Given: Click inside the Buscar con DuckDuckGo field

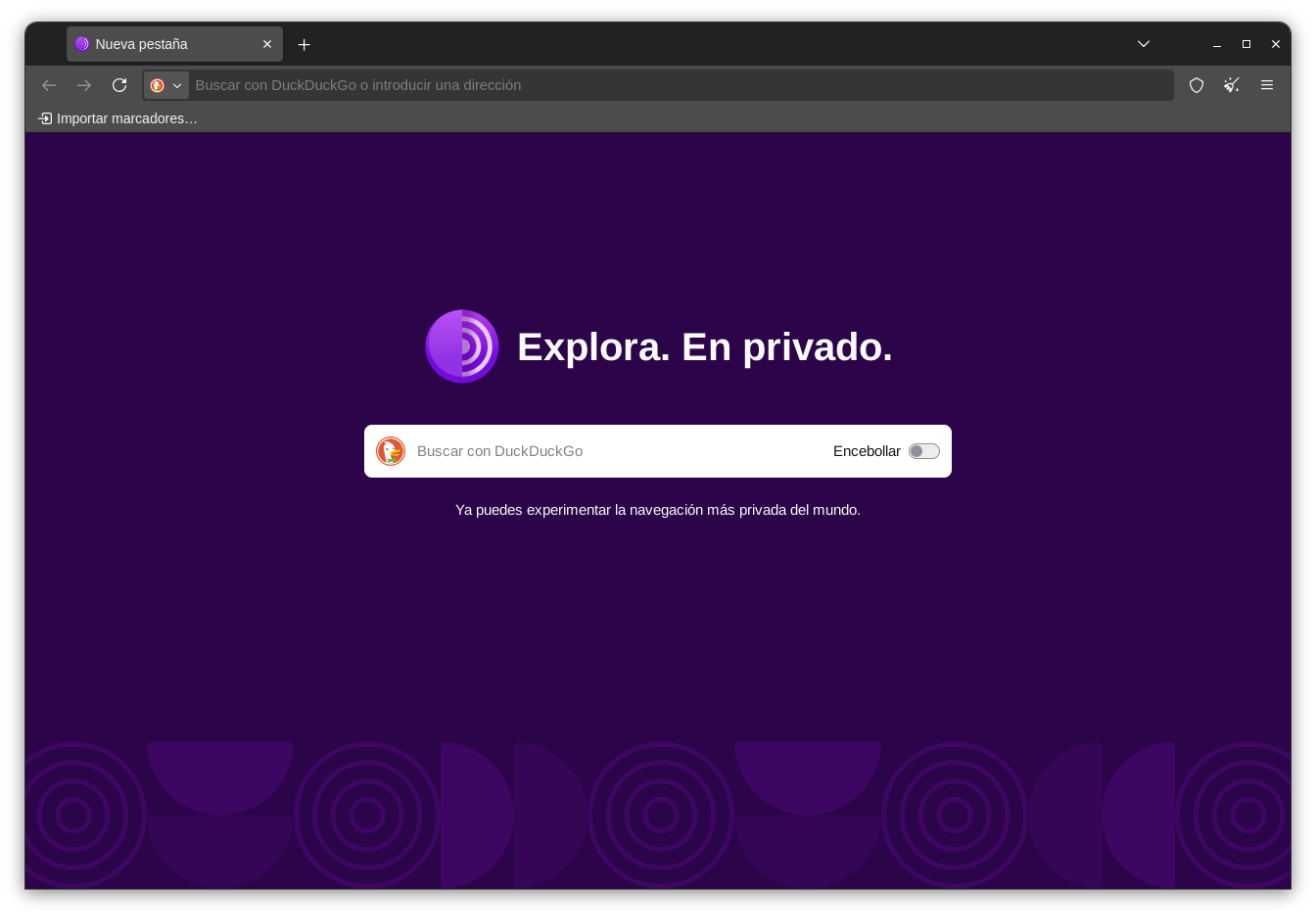Looking at the screenshot, I should coord(587,451).
